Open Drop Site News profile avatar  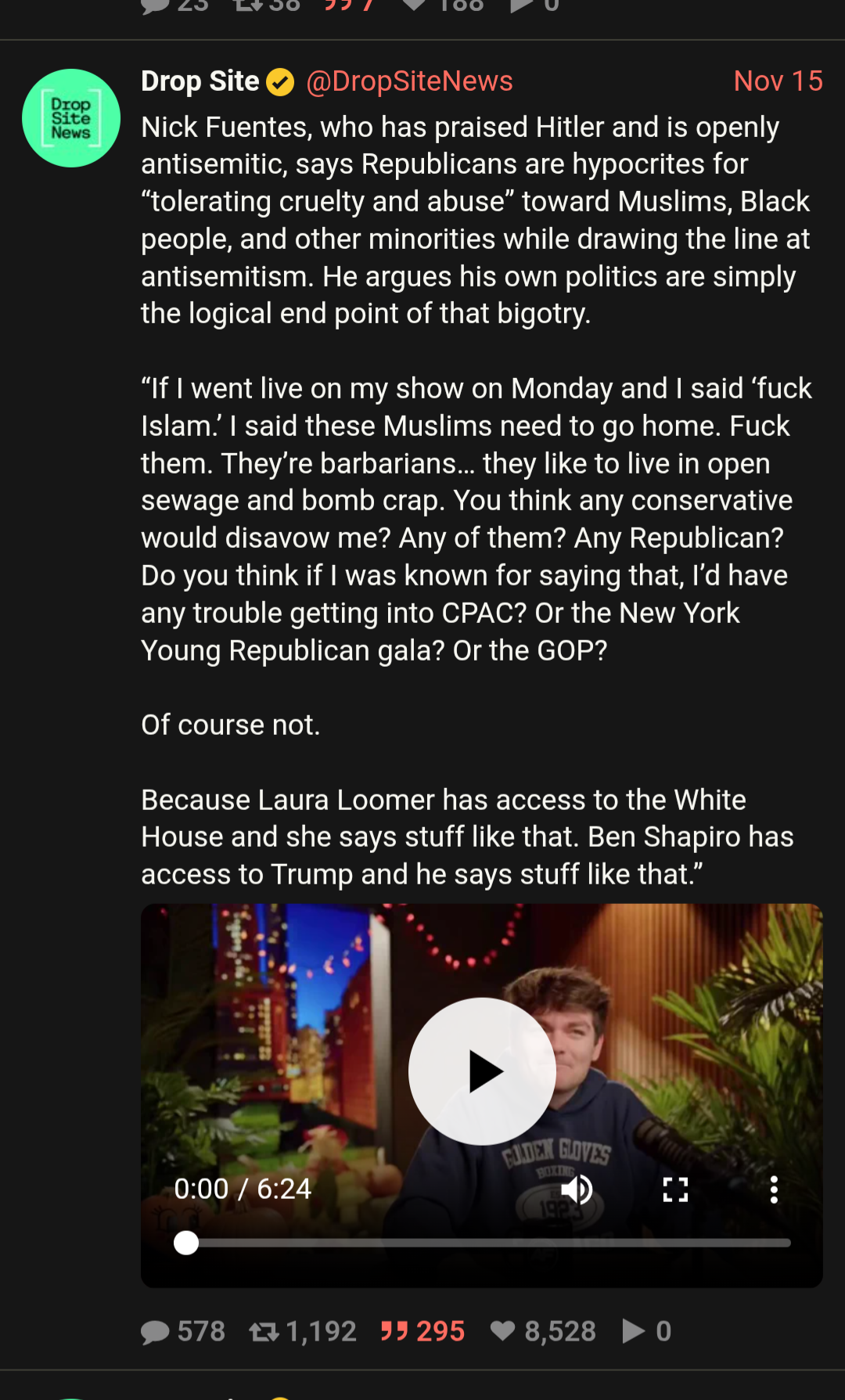pyautogui.click(x=71, y=118)
